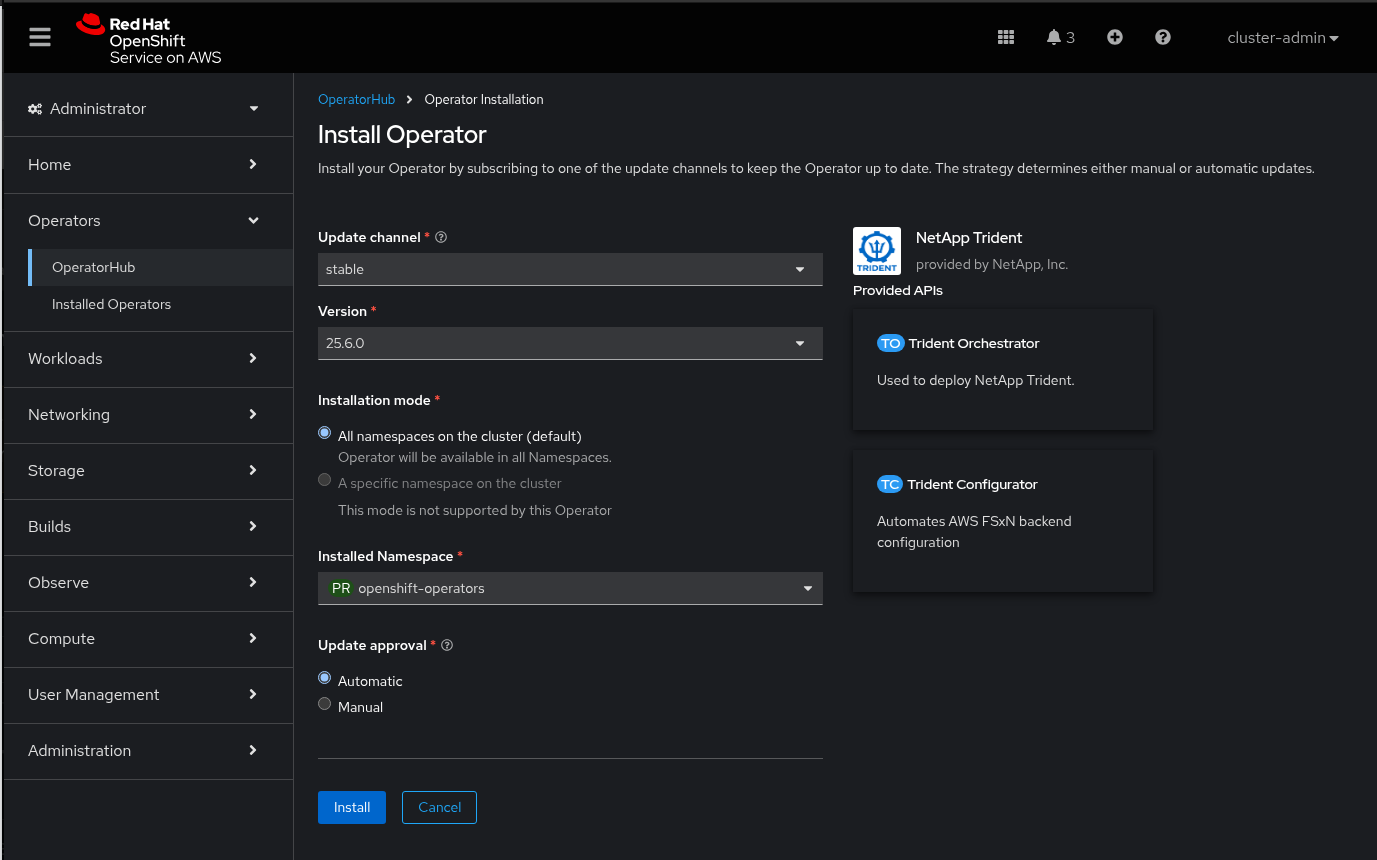Screen dimensions: 1377x860
Task: Open the help question mark icon
Action: coord(1163,37)
